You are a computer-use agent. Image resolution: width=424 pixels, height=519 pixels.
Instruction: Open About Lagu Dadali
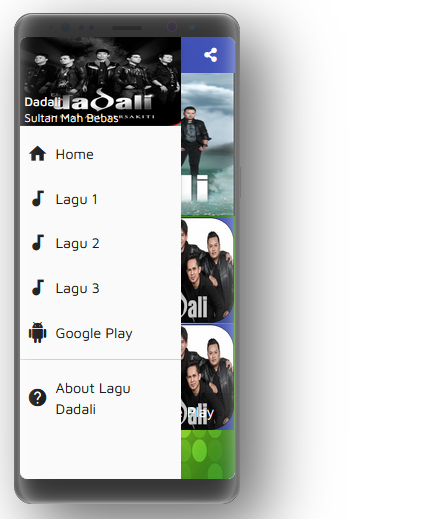100,398
